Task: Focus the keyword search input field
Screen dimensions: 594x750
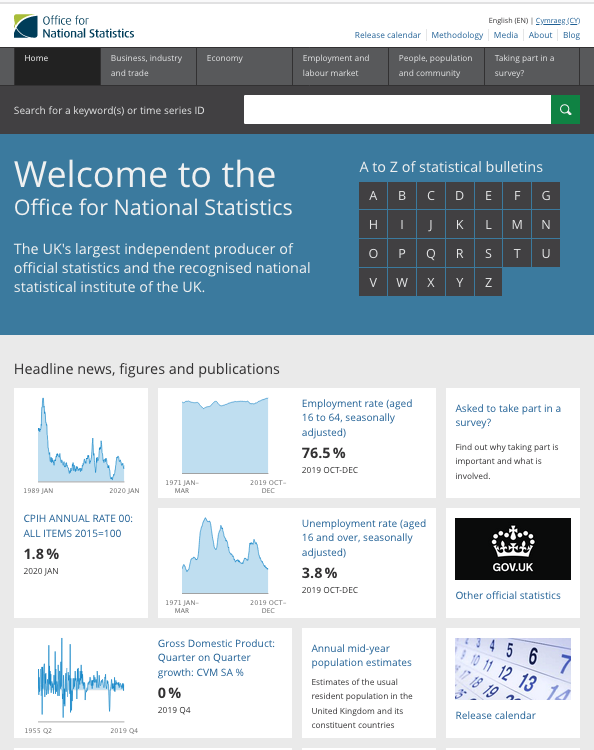Action: click(397, 110)
